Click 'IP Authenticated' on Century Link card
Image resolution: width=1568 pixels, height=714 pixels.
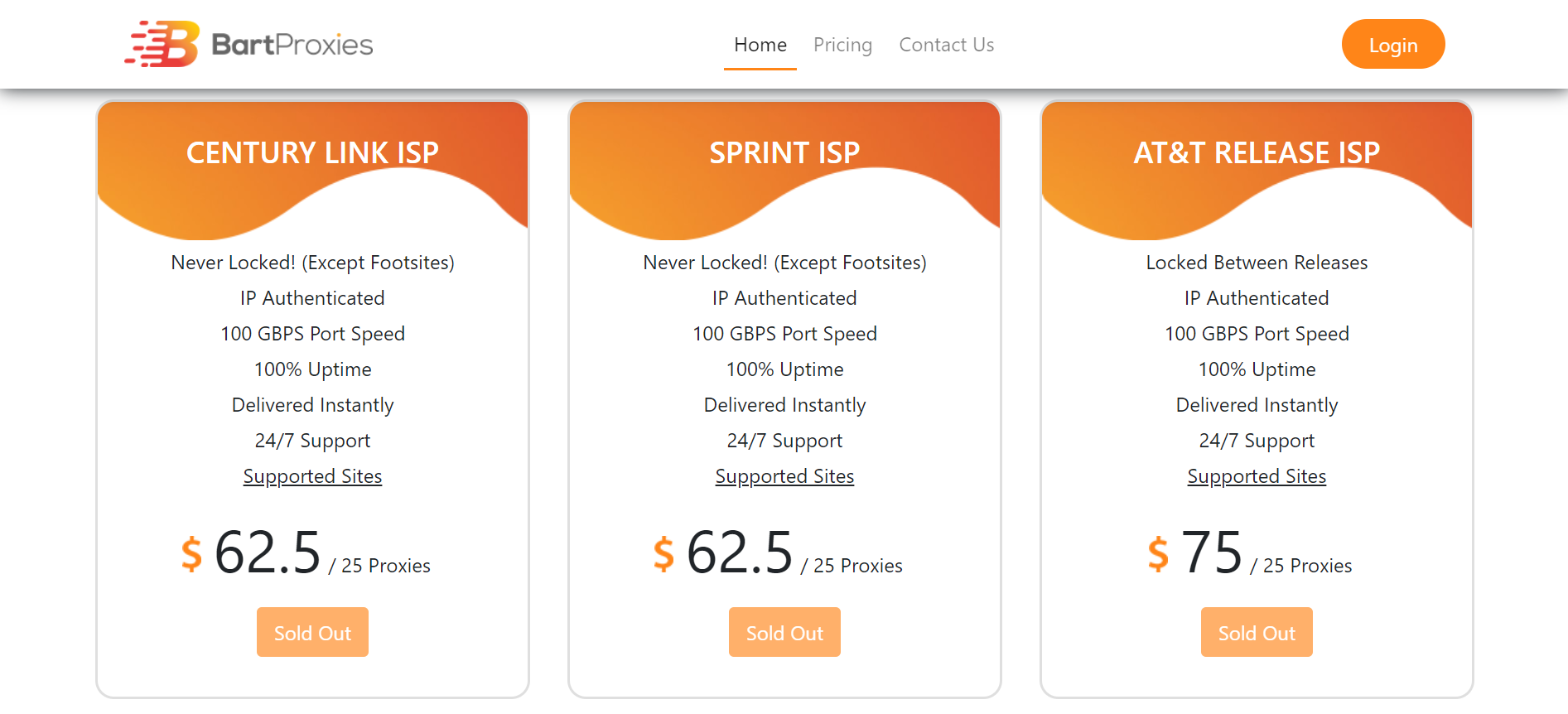(x=312, y=298)
